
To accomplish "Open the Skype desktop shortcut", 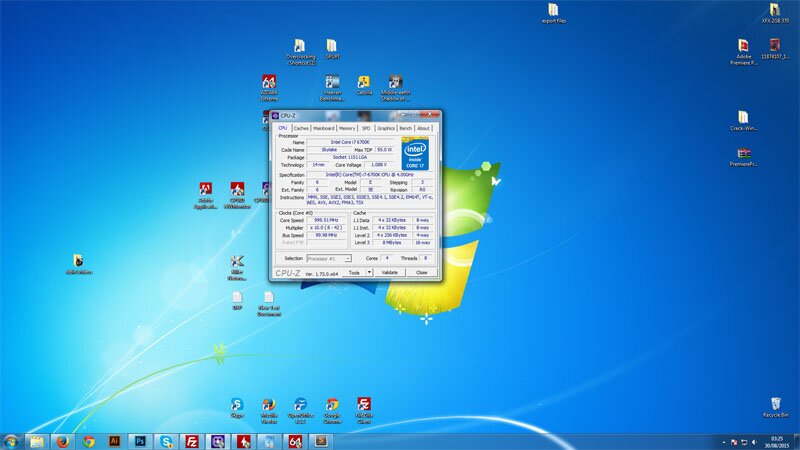I will pyautogui.click(x=237, y=408).
